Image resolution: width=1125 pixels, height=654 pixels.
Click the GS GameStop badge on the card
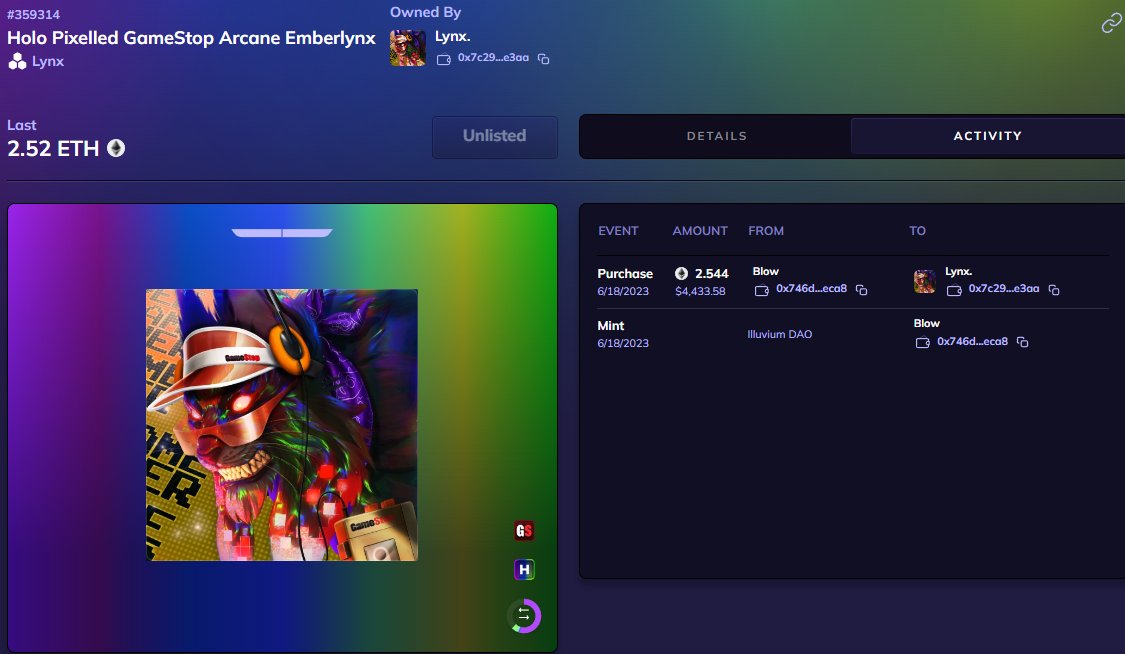(x=524, y=531)
